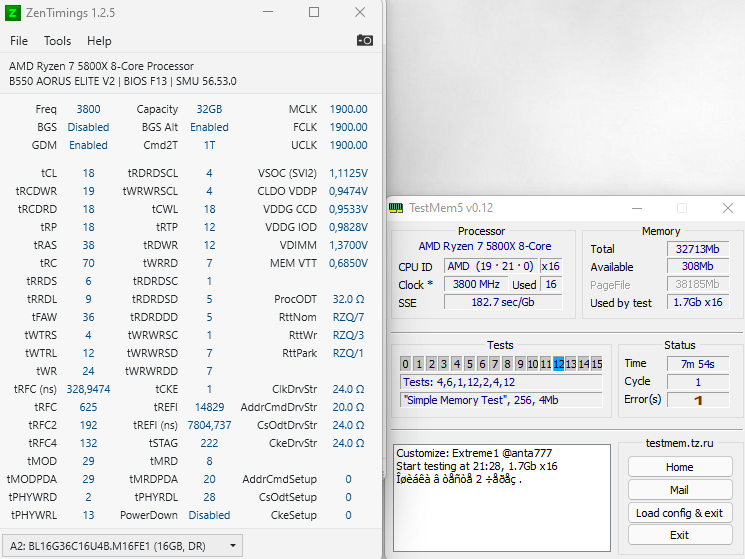
Task: Expand the A2 memory module dropdown
Action: [123, 546]
